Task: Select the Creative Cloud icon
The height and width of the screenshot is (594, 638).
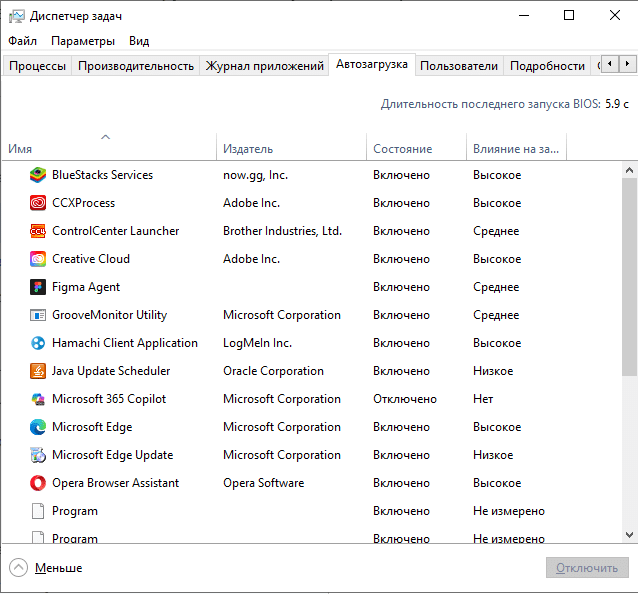Action: [38, 259]
